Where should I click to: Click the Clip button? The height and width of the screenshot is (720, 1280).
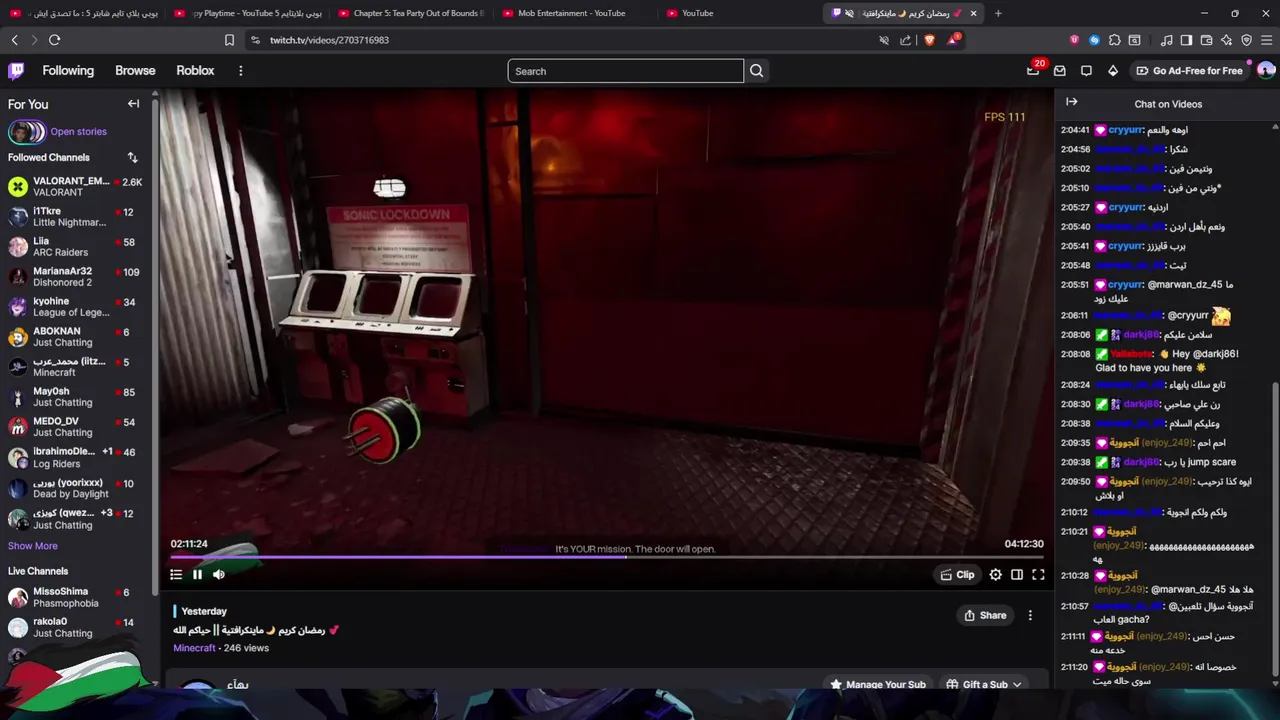[958, 574]
